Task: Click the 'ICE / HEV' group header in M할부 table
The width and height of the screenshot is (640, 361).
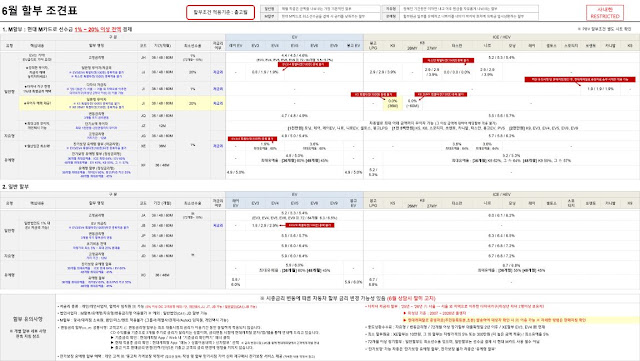Action: tap(501, 37)
